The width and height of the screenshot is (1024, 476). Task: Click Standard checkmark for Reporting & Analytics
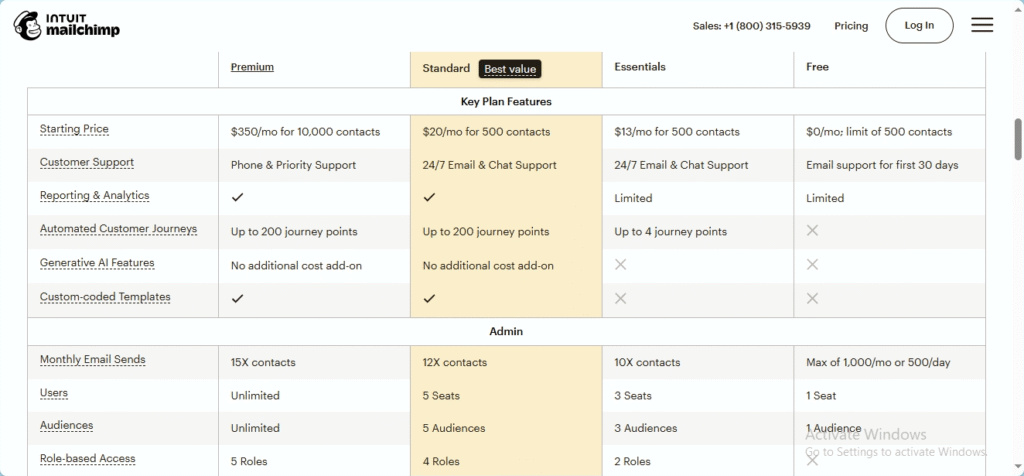click(x=429, y=197)
